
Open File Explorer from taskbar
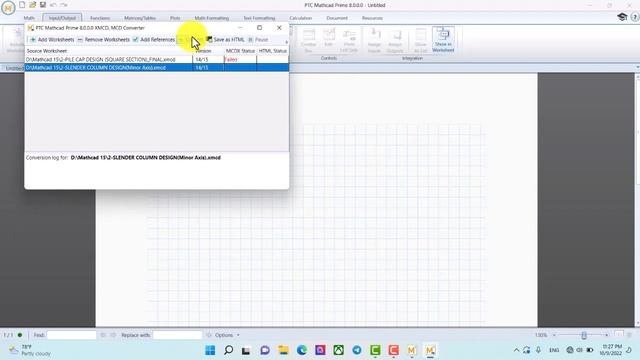pyautogui.click(x=283, y=350)
